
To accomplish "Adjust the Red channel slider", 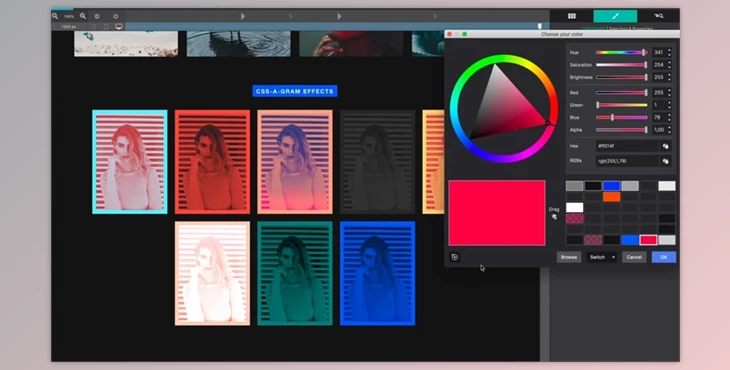I will point(622,93).
